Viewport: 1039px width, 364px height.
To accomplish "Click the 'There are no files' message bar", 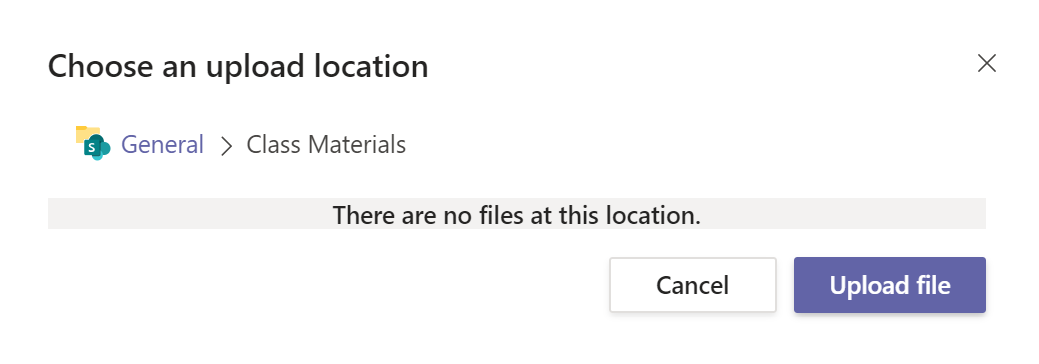I will (x=517, y=214).
